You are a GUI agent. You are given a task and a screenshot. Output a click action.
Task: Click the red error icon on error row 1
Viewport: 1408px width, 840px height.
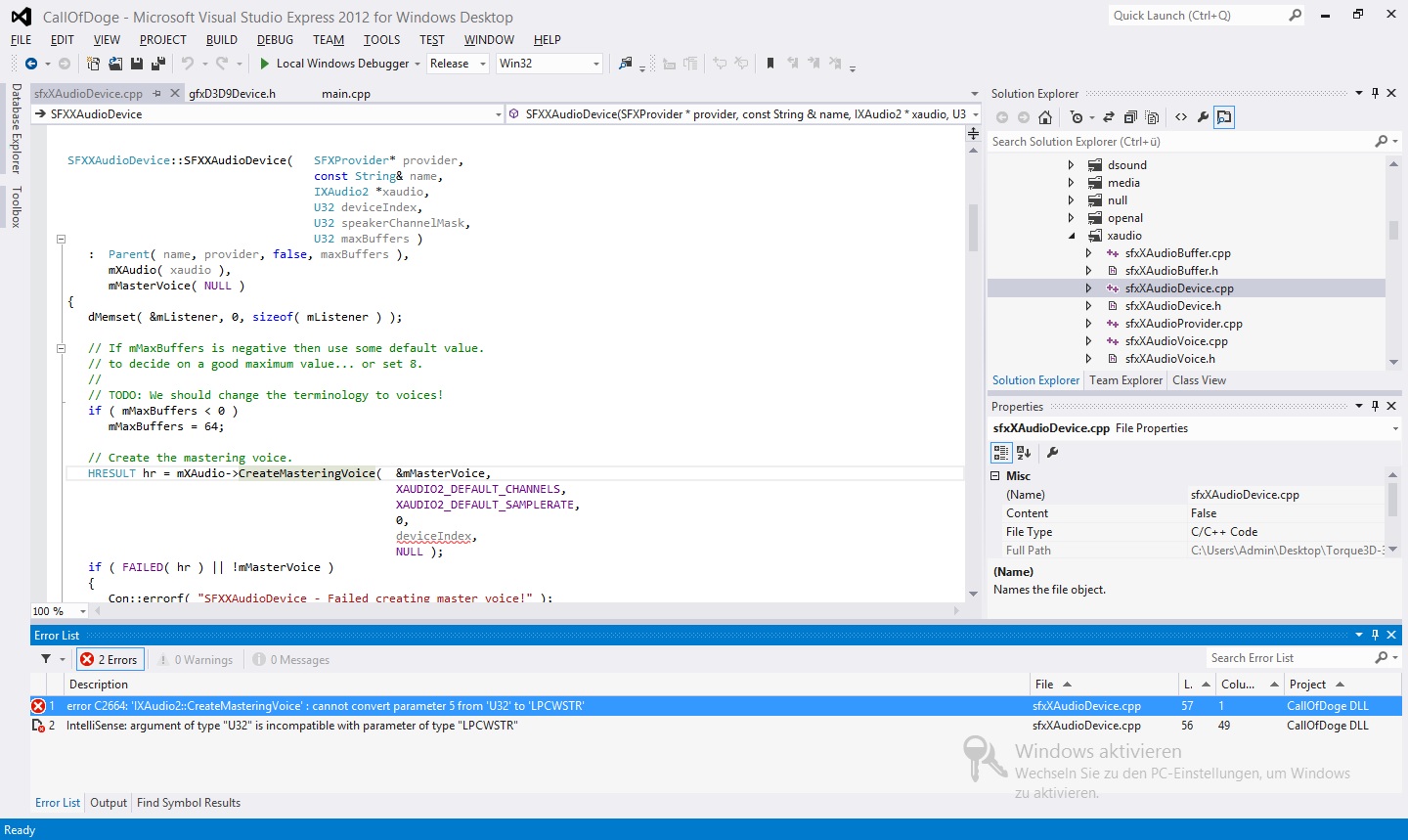tap(38, 706)
